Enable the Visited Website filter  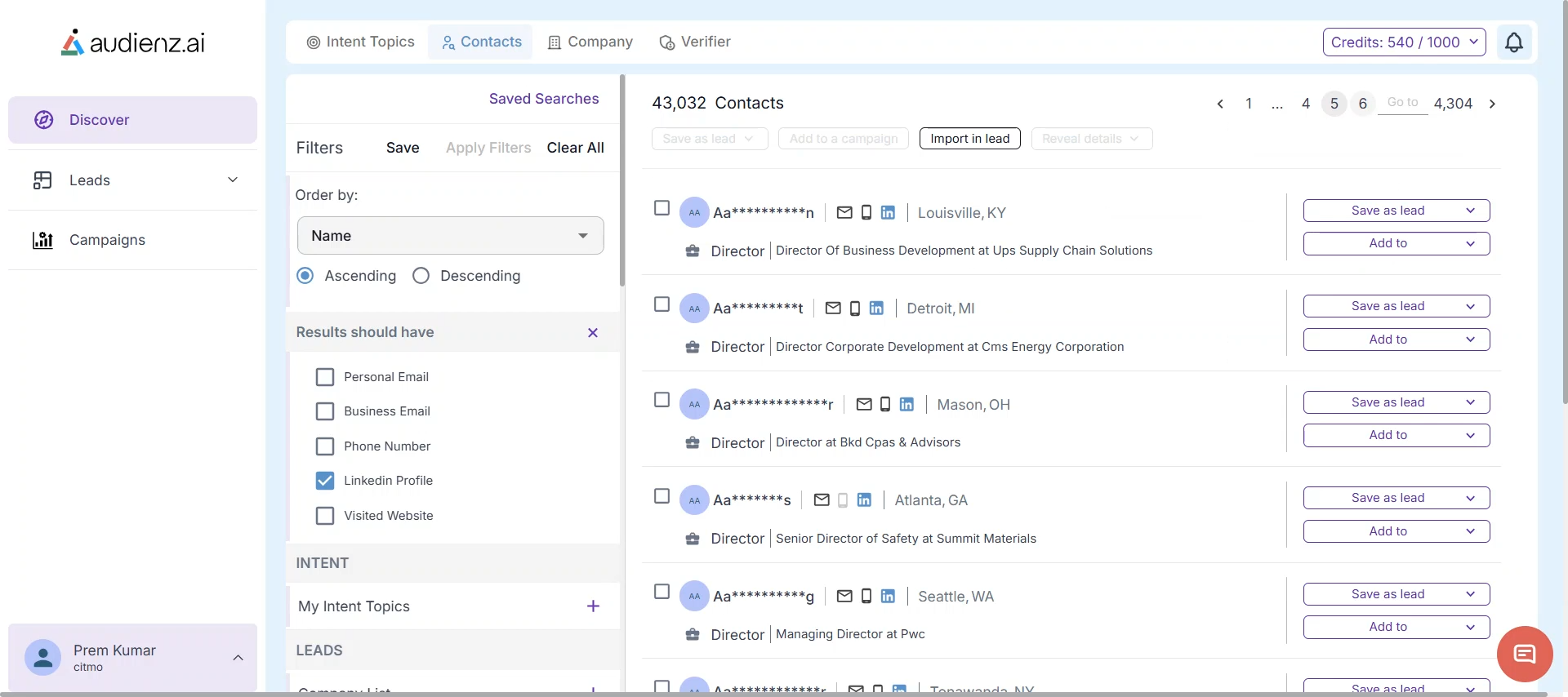(x=325, y=516)
